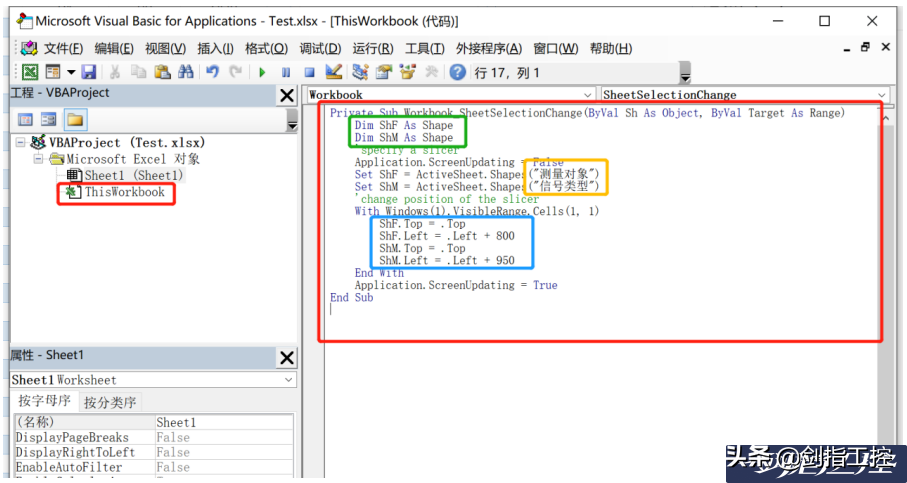Click the Paste clipboard icon
Viewport: 907px width, 483px height.
[x=163, y=72]
